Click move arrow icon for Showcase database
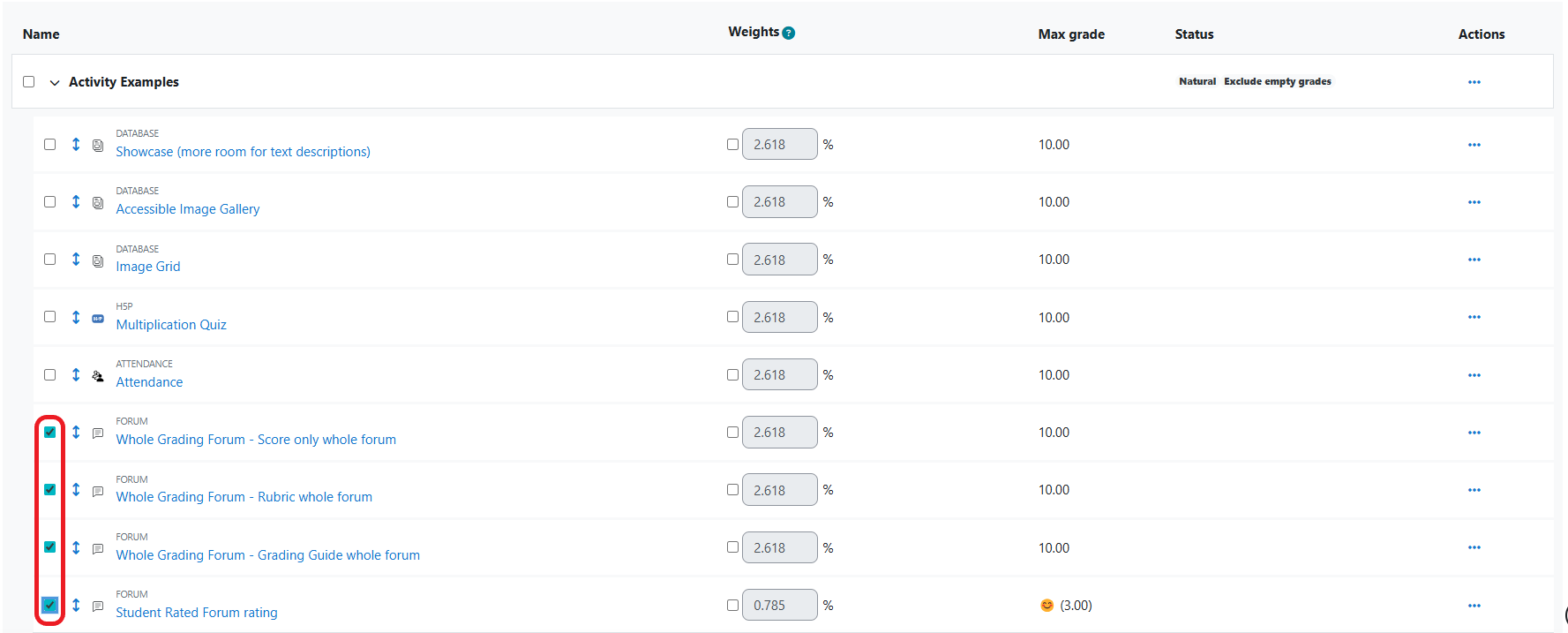Image resolution: width=1568 pixels, height=633 pixels. (76, 144)
